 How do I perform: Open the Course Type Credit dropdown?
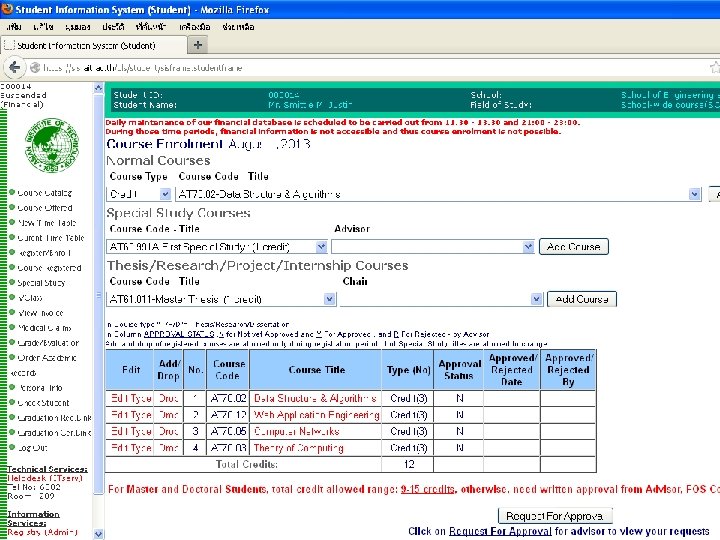(x=165, y=194)
